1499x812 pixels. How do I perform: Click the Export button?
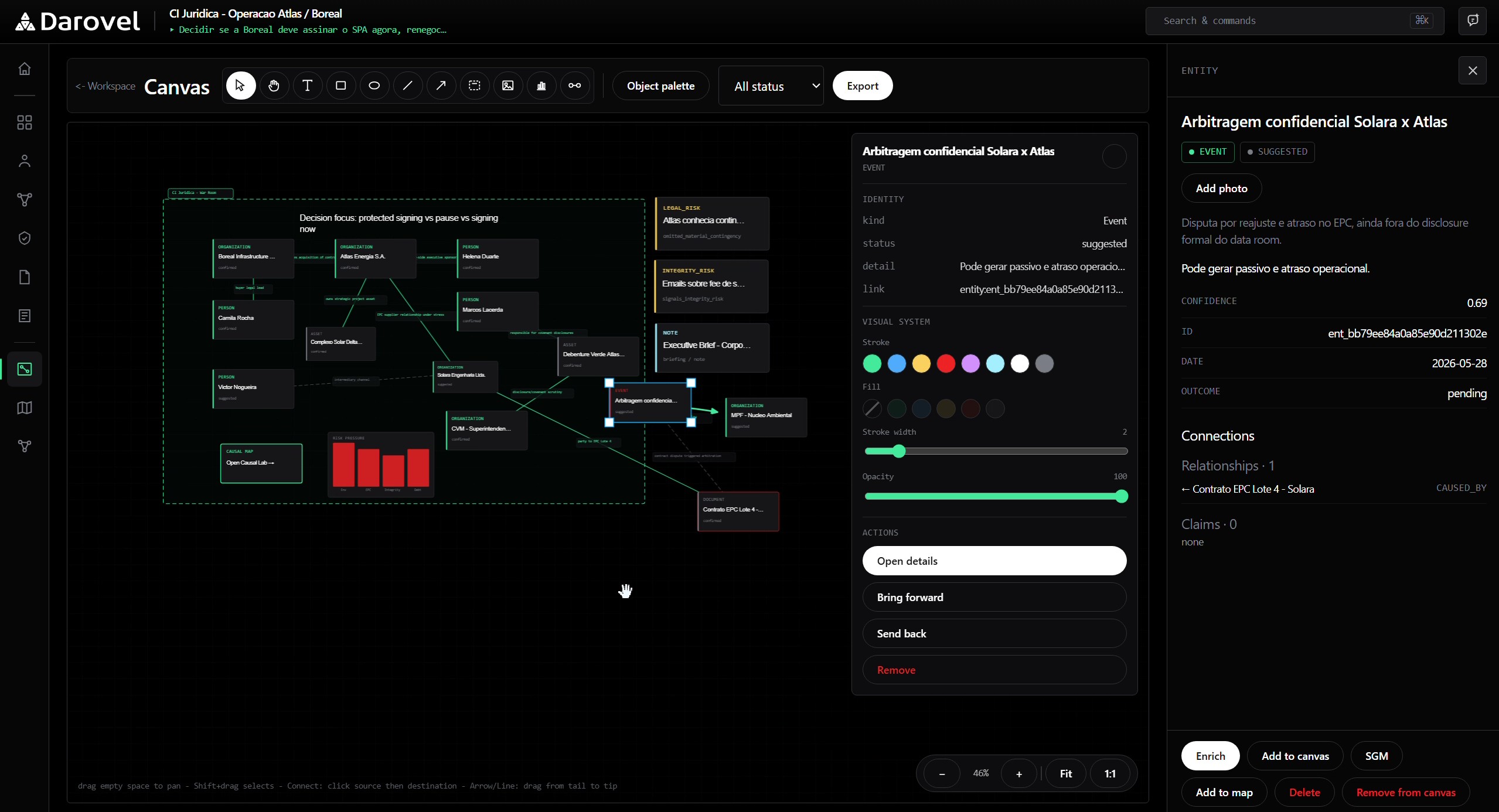[x=863, y=86]
